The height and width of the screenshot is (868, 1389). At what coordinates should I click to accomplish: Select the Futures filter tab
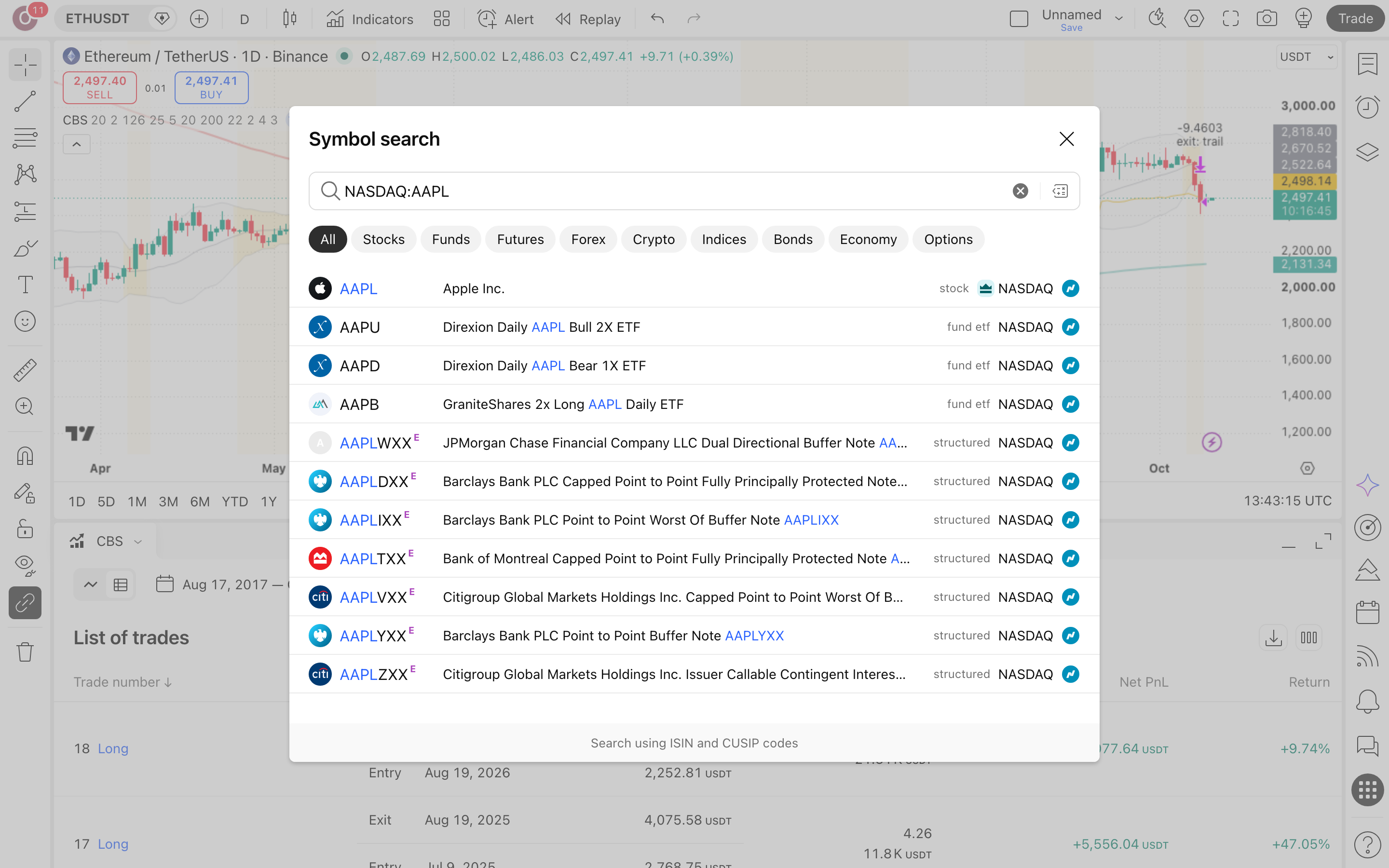[520, 239]
